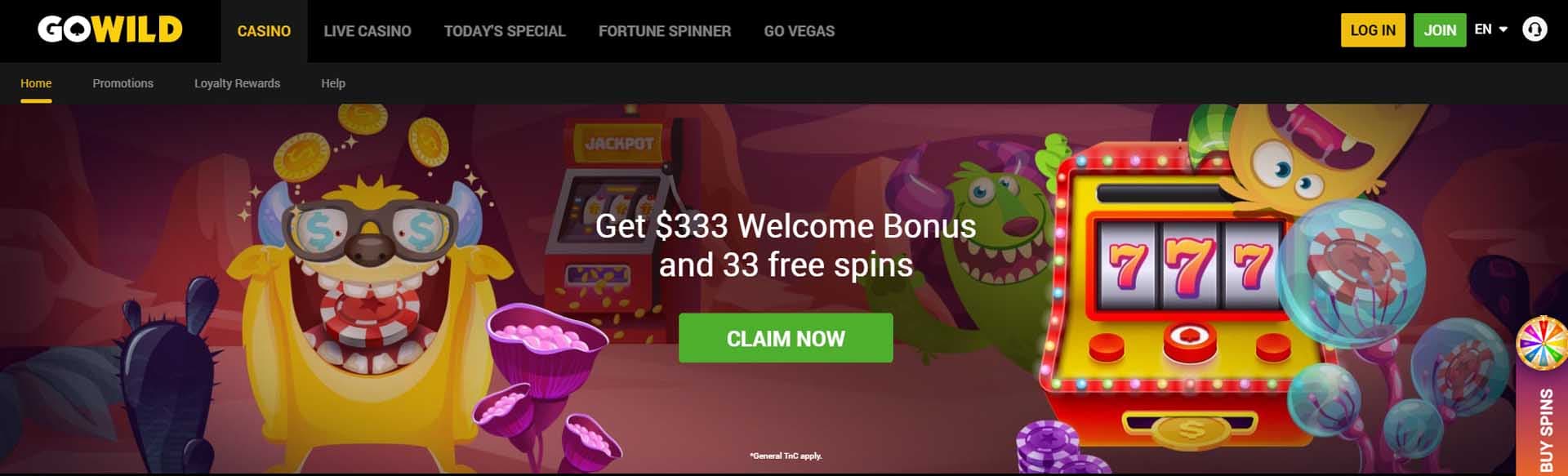The height and width of the screenshot is (476, 1568).
Task: Select the Home tab
Action: [36, 83]
